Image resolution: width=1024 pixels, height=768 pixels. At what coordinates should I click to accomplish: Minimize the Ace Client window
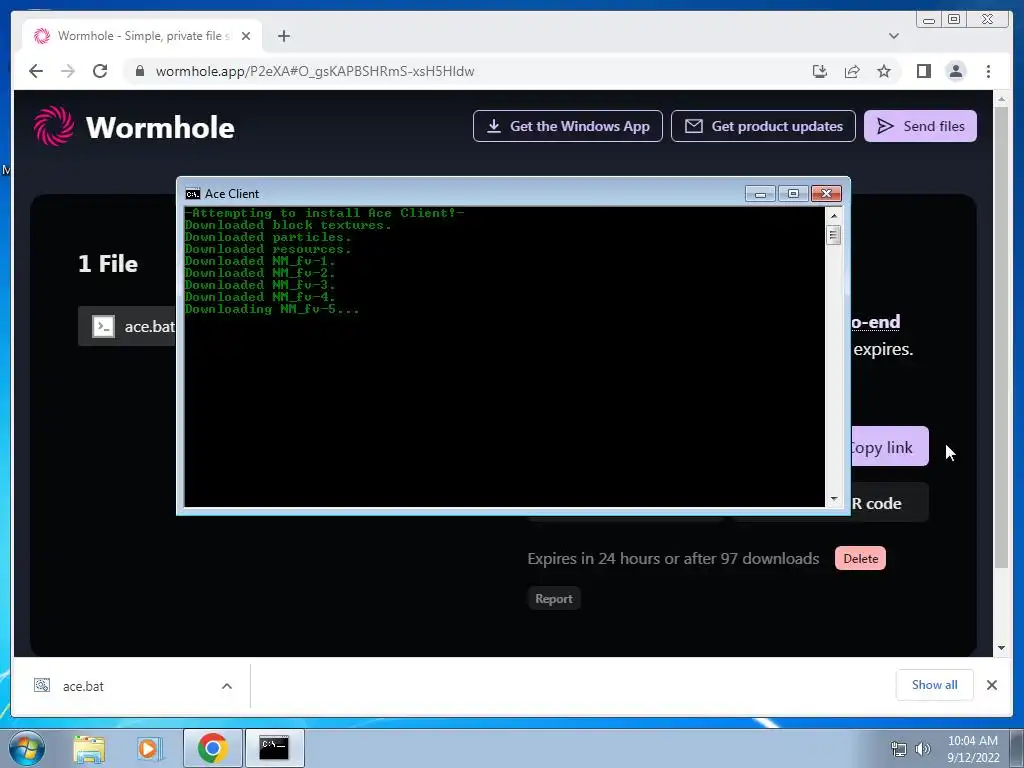coord(760,194)
